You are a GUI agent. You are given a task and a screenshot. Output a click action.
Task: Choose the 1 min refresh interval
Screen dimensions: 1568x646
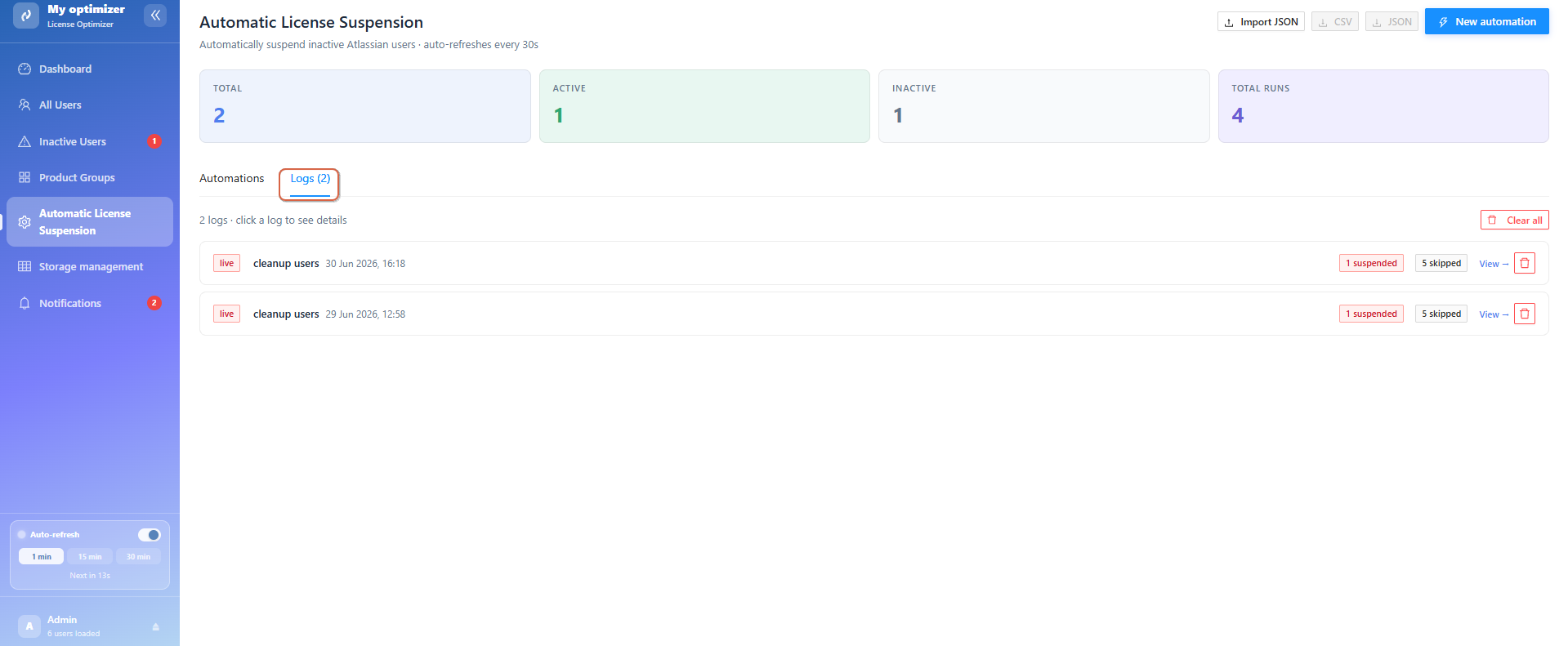[42, 557]
